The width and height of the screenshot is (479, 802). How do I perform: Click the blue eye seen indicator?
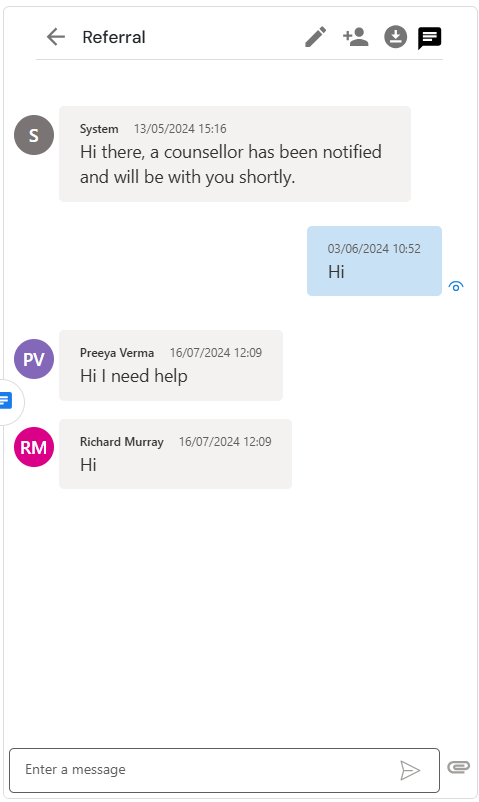456,286
